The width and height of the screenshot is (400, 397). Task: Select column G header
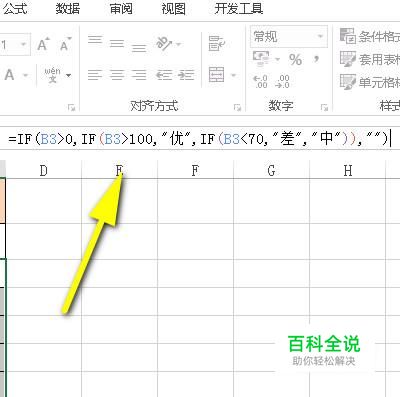271,171
